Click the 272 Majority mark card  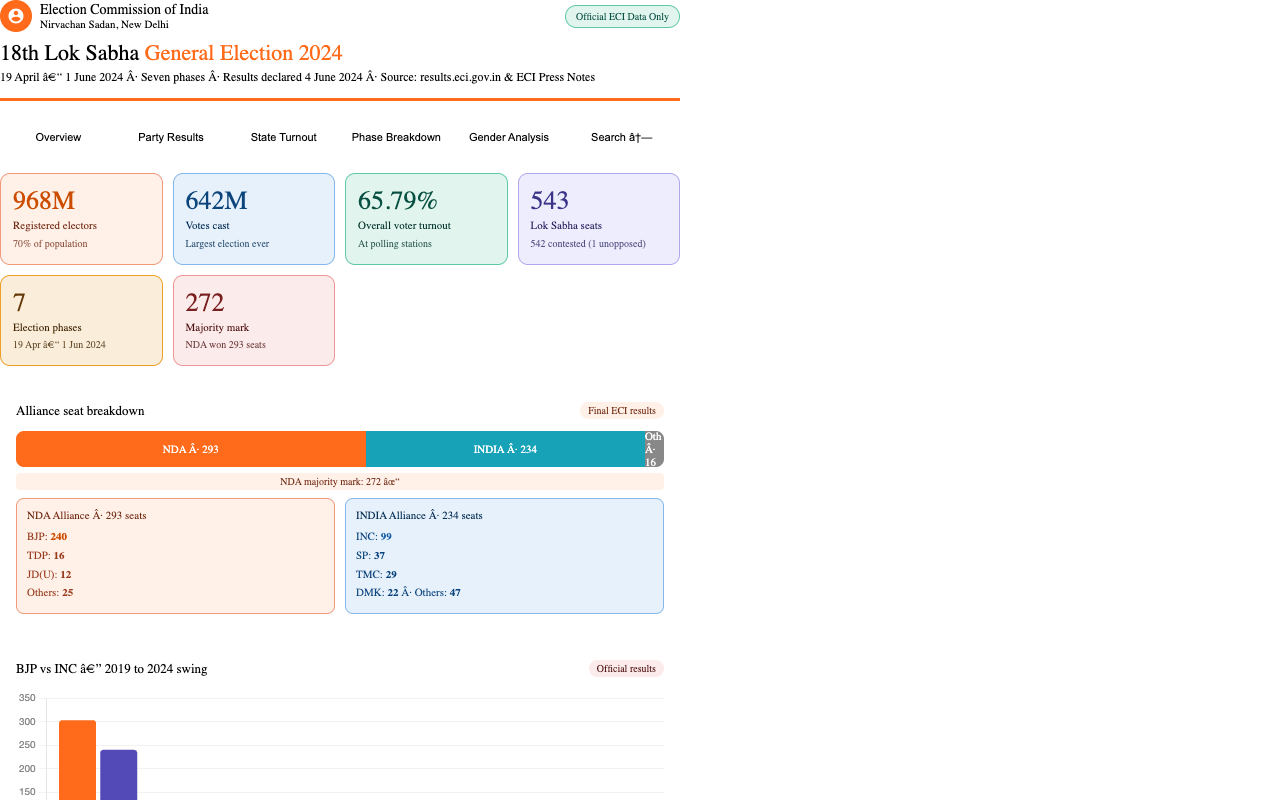point(254,321)
